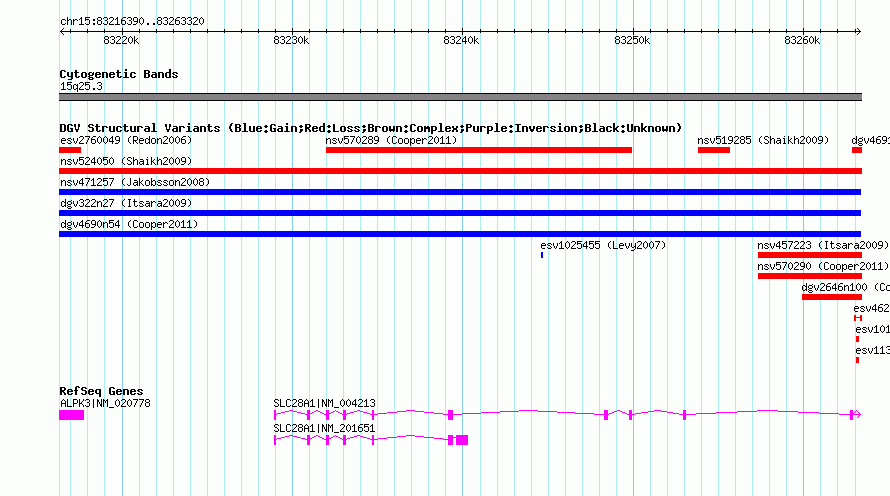
Task: Click the 15q25.3 band label text
Action: pos(81,86)
